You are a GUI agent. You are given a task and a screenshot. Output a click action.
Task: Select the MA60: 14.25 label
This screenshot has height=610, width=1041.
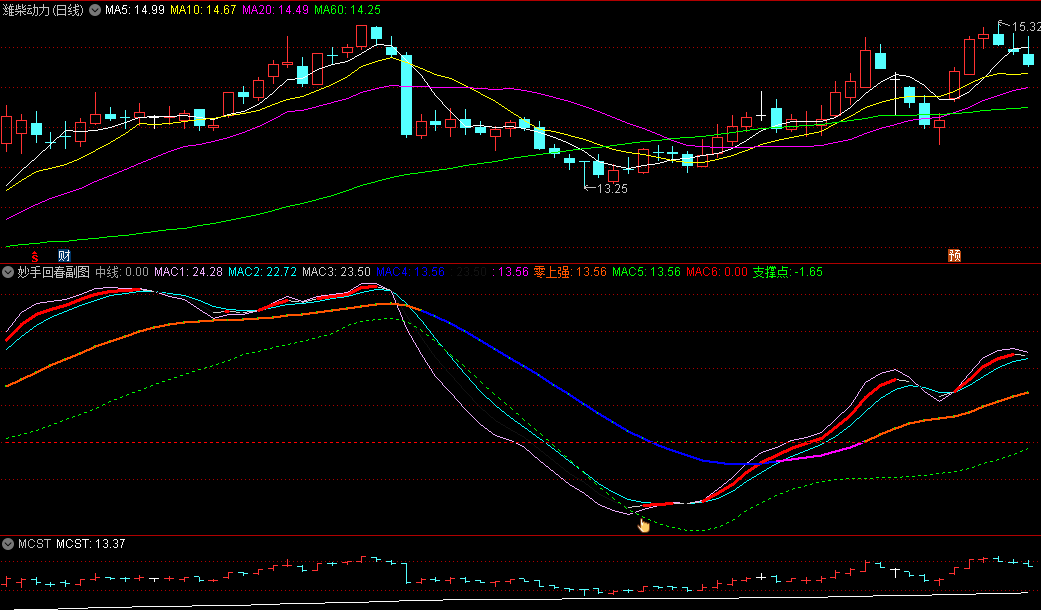pyautogui.click(x=347, y=10)
